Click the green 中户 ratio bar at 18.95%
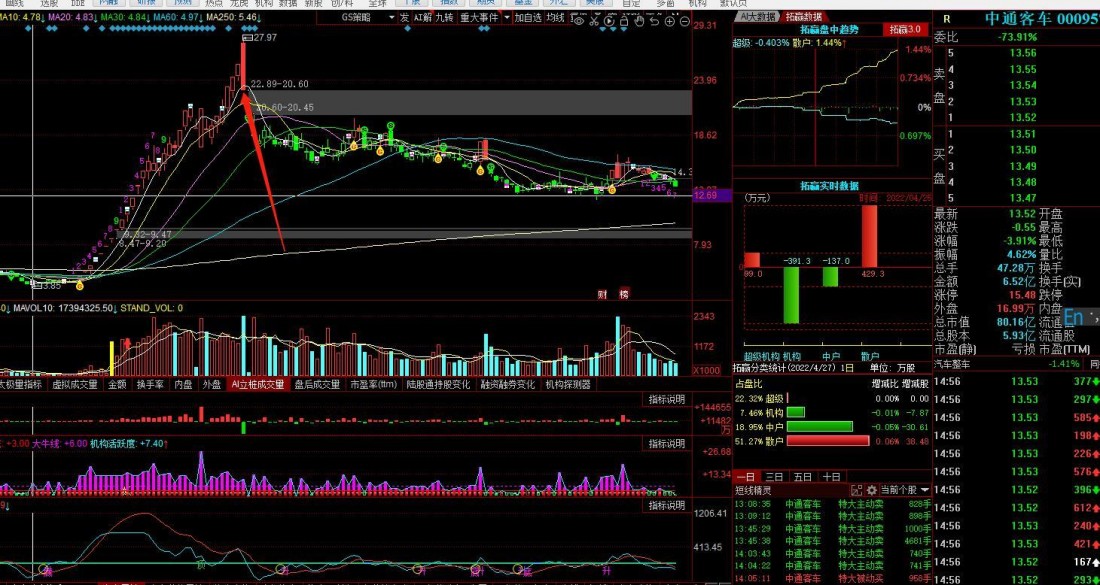The width and height of the screenshot is (1100, 585). tap(819, 426)
